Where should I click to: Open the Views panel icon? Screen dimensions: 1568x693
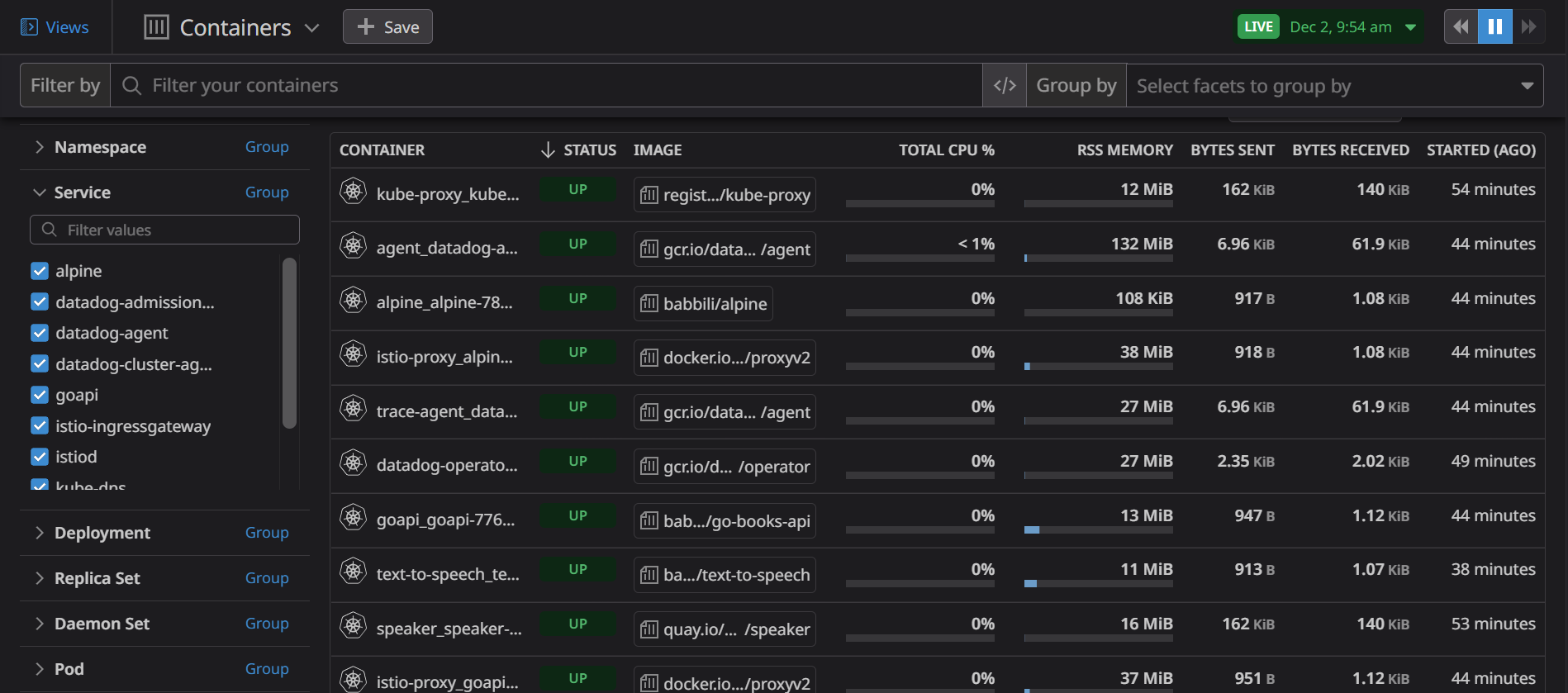tap(29, 27)
